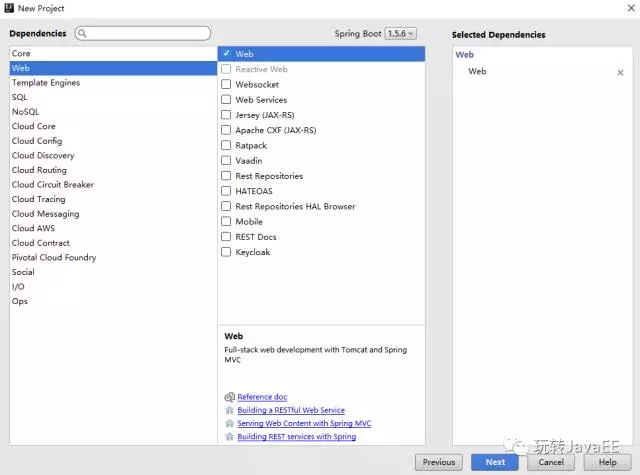Click the search magnifier icon
640x475 pixels.
pyautogui.click(x=82, y=33)
